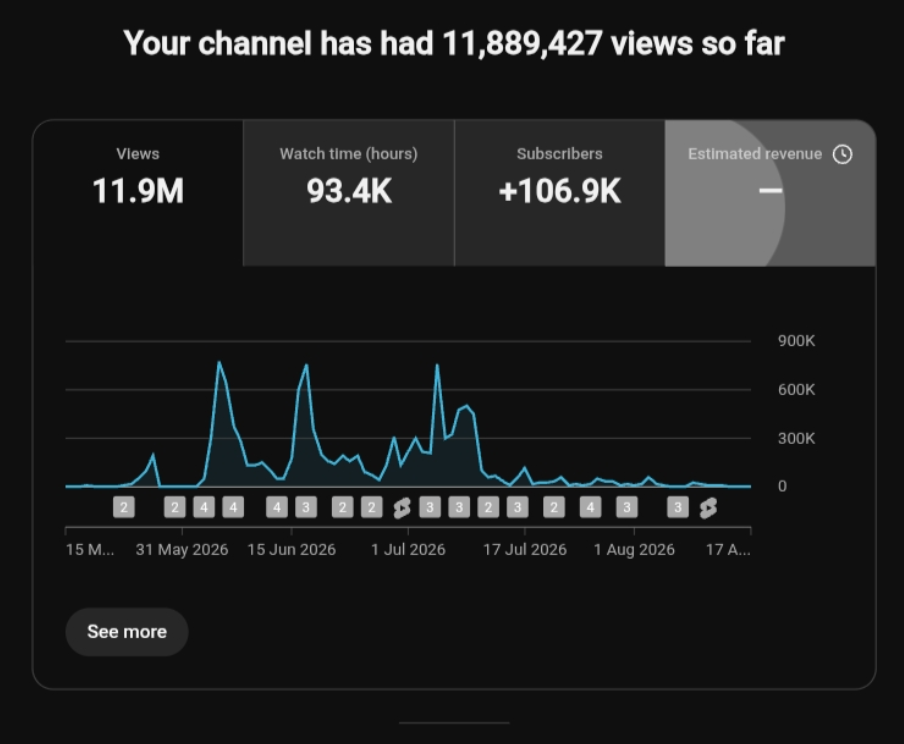
Task: Click the chart peak near mid-June
Action: (x=306, y=365)
